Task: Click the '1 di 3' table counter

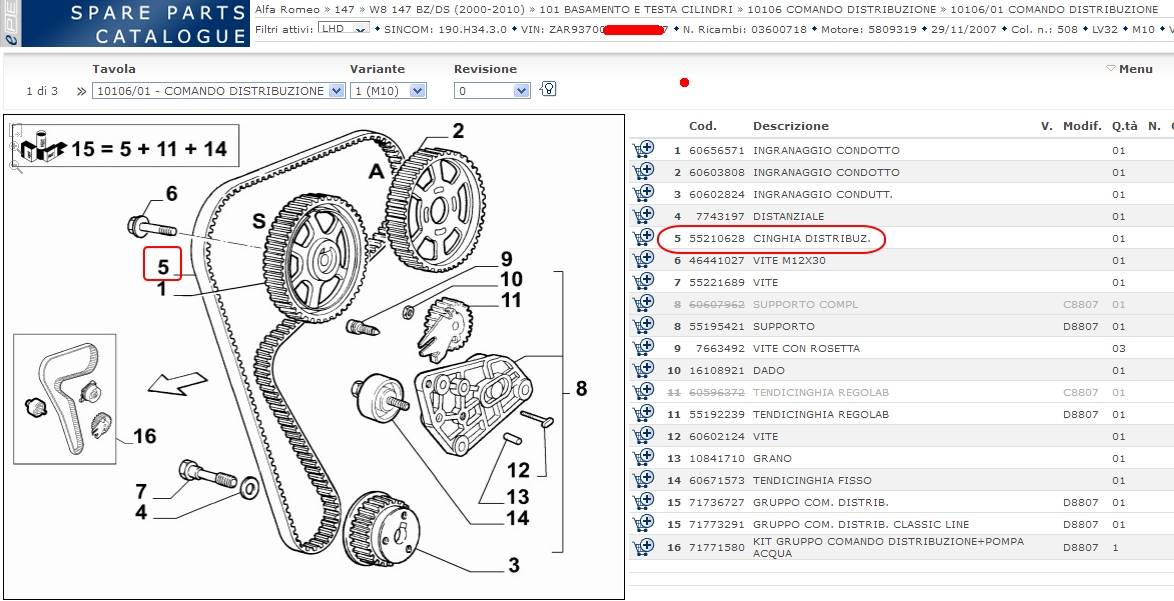Action: [x=42, y=91]
